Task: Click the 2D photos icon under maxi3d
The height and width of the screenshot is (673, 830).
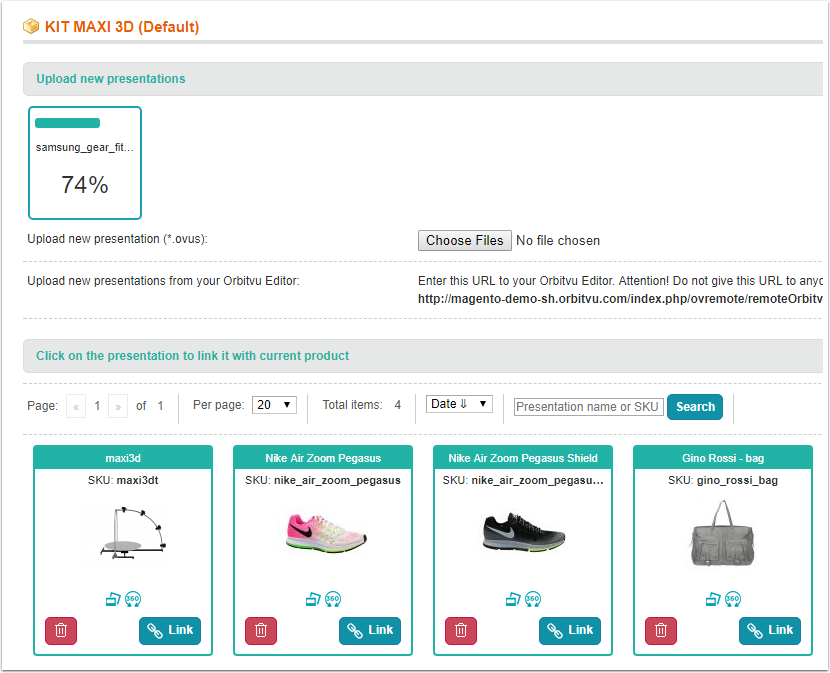Action: point(113,599)
